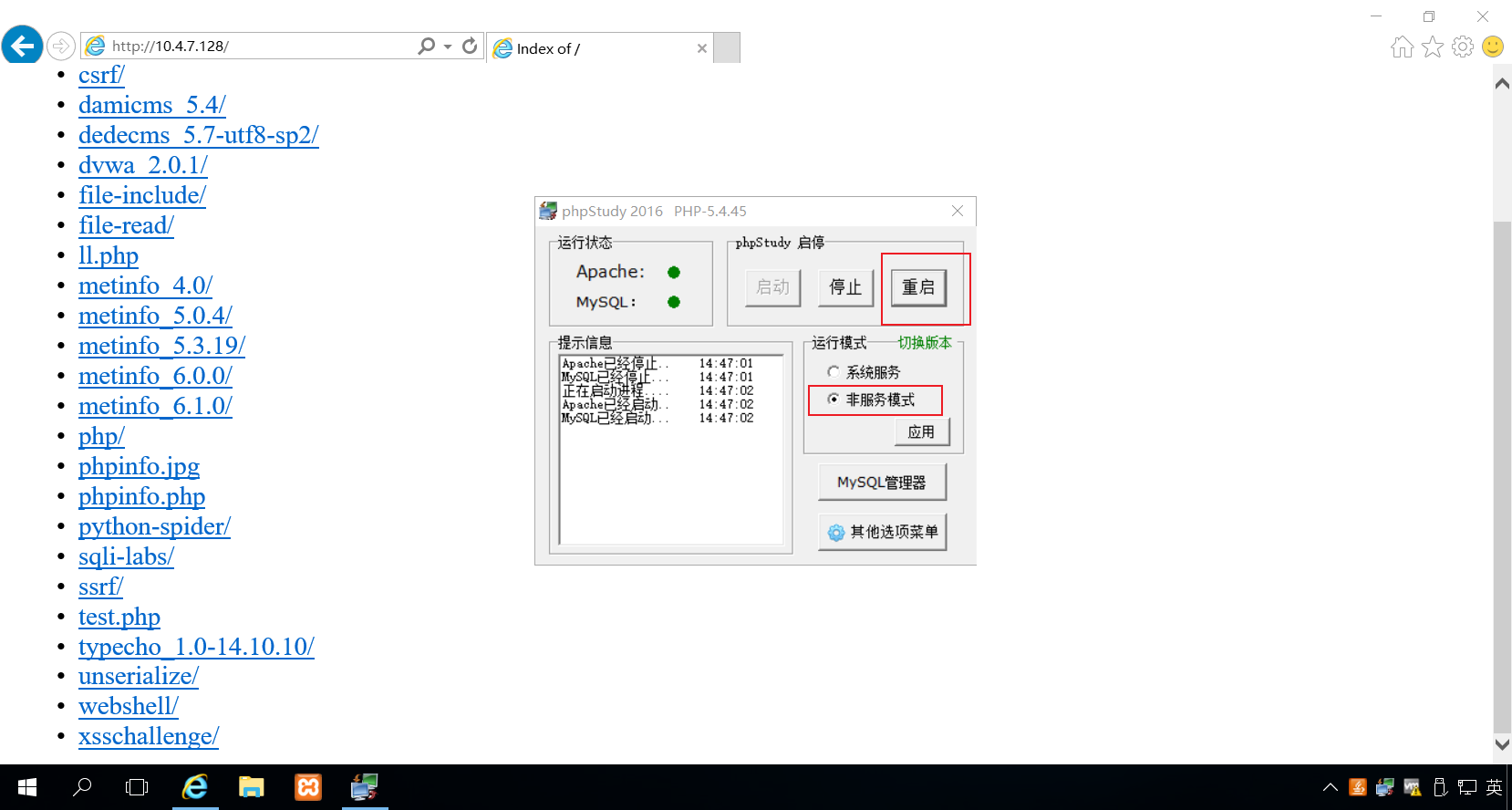This screenshot has width=1512, height=810.
Task: Close the 'Index of /' tab
Action: point(701,48)
